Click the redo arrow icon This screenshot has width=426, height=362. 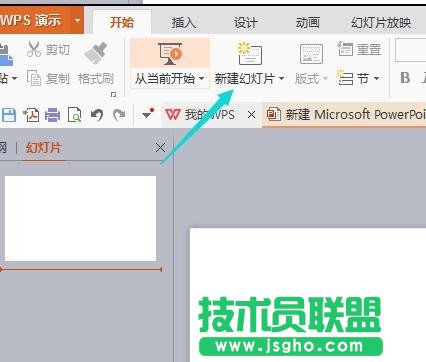119,115
